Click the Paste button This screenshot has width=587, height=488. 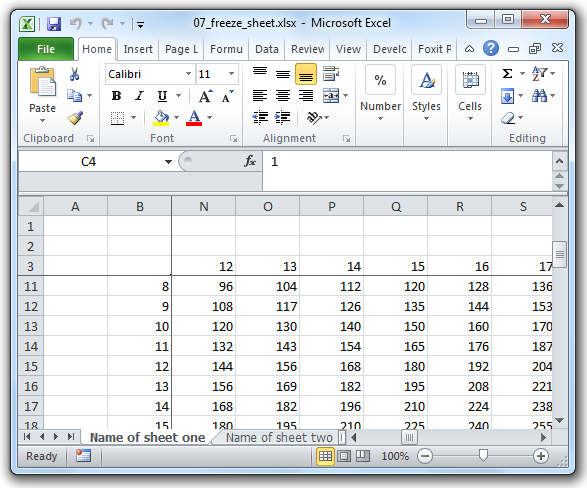click(42, 95)
